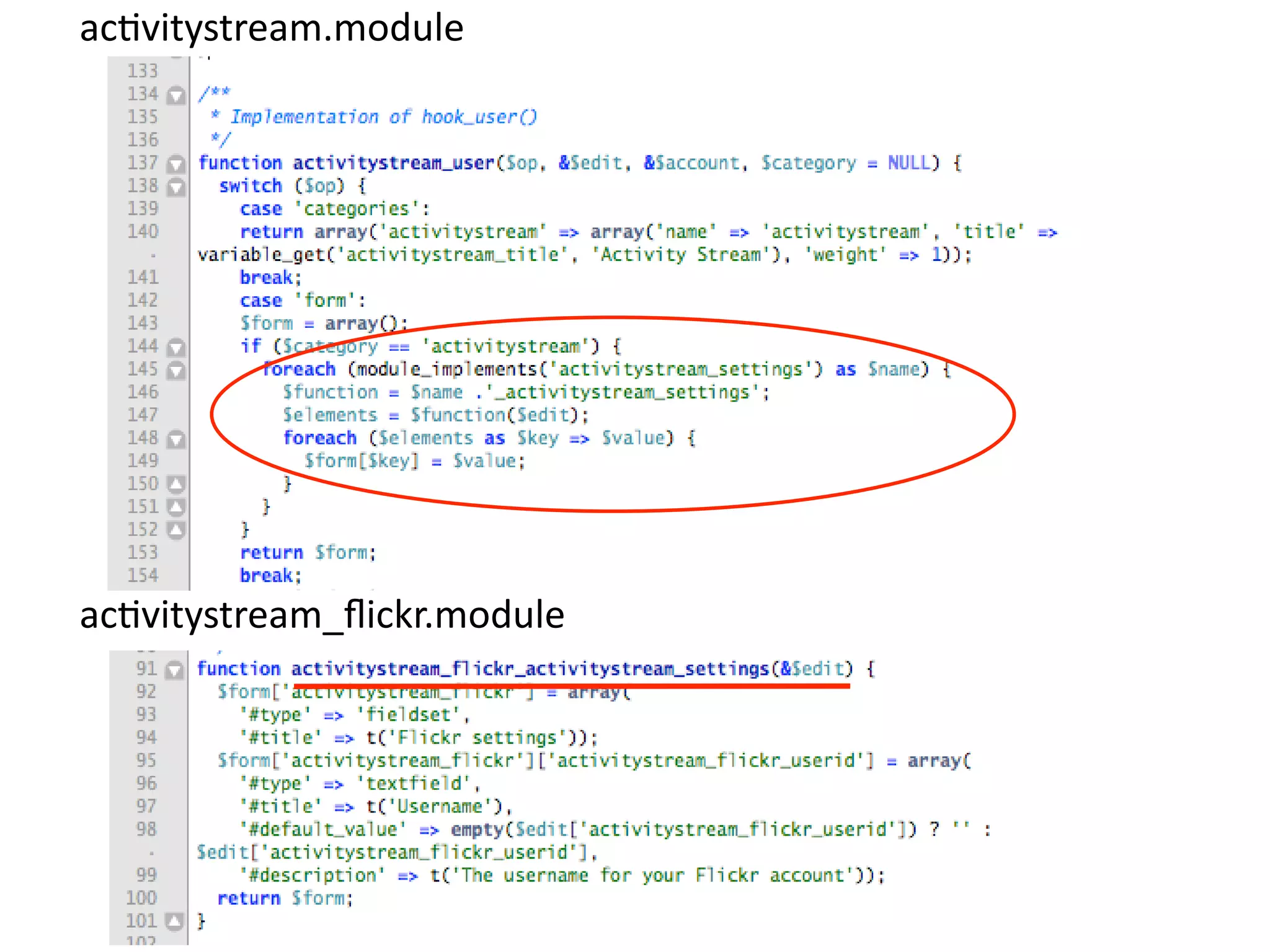Click the fold end marker at line 101
Image resolution: width=1270 pixels, height=952 pixels.
pos(175,922)
